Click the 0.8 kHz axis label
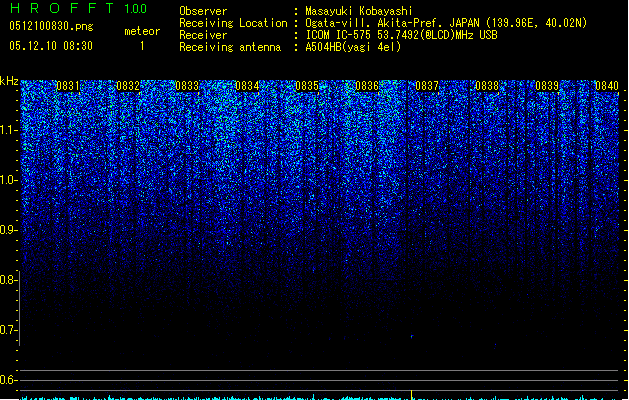 (x=8, y=280)
